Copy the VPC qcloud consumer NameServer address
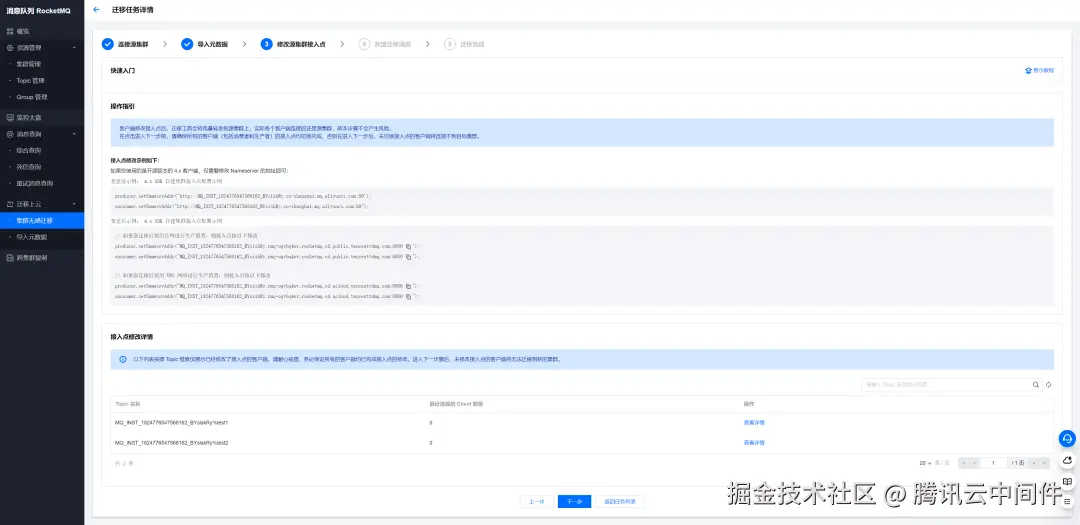 pos(408,296)
